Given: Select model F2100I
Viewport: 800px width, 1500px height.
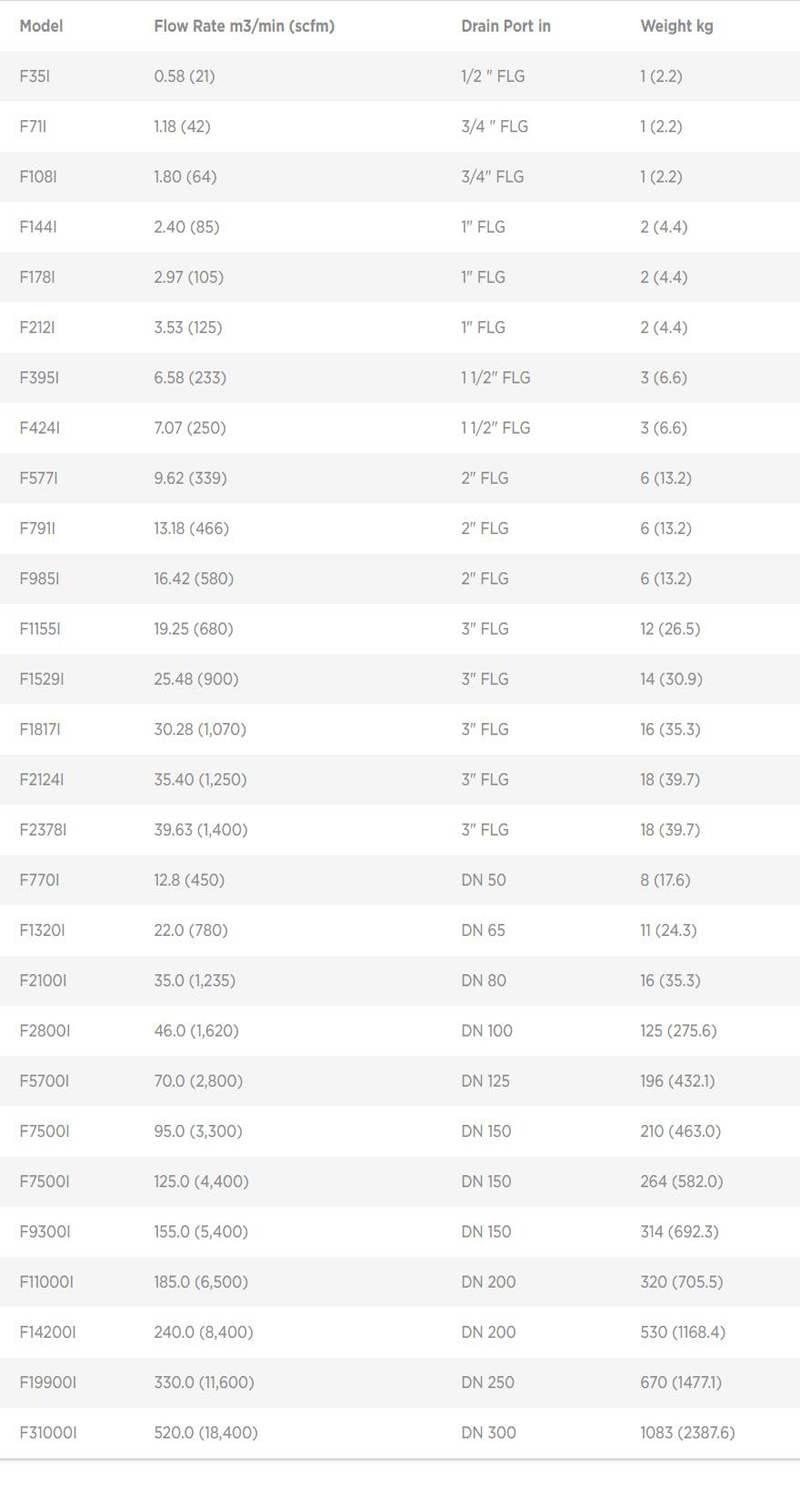Looking at the screenshot, I should [x=43, y=980].
